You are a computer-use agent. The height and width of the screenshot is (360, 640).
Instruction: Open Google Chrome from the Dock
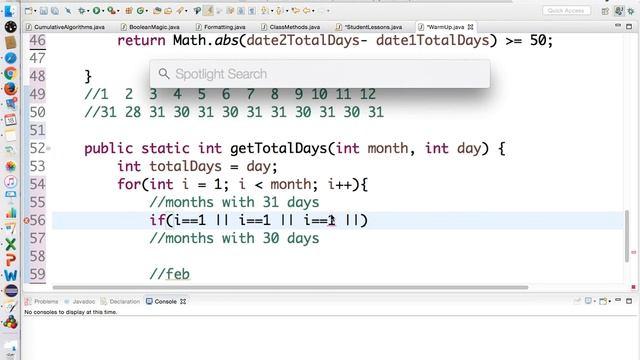pyautogui.click(x=10, y=73)
